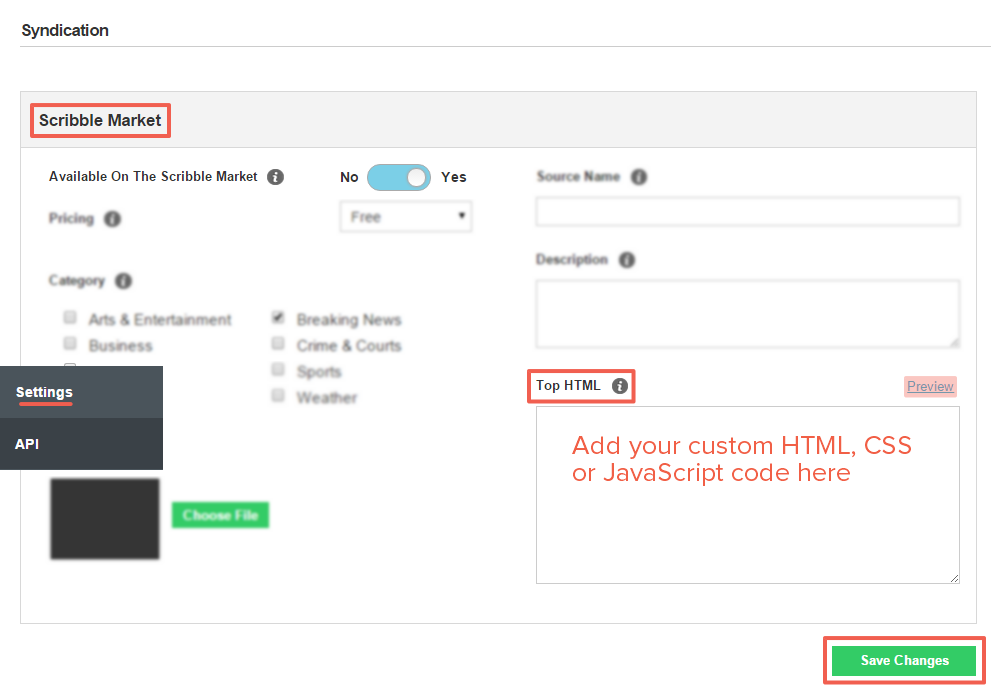
Task: Toggle the Scribble Market availability switch
Action: click(x=398, y=177)
